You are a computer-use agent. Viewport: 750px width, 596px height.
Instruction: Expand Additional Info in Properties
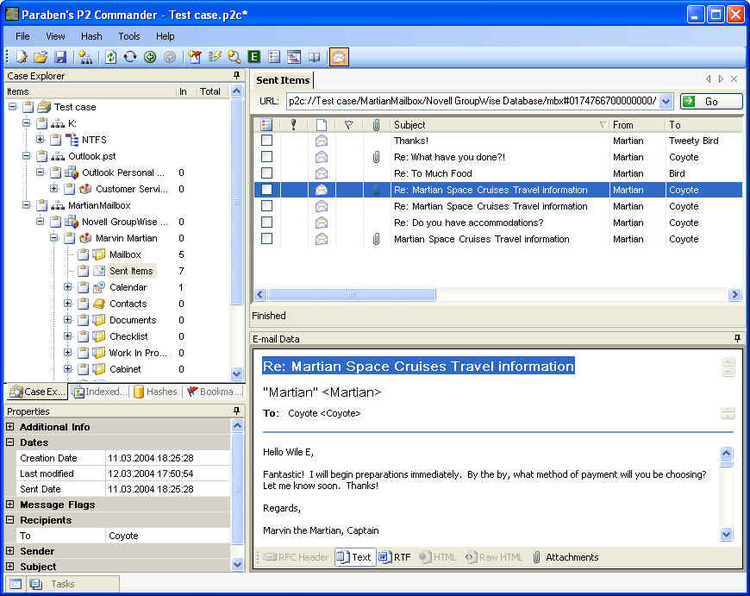coord(10,426)
